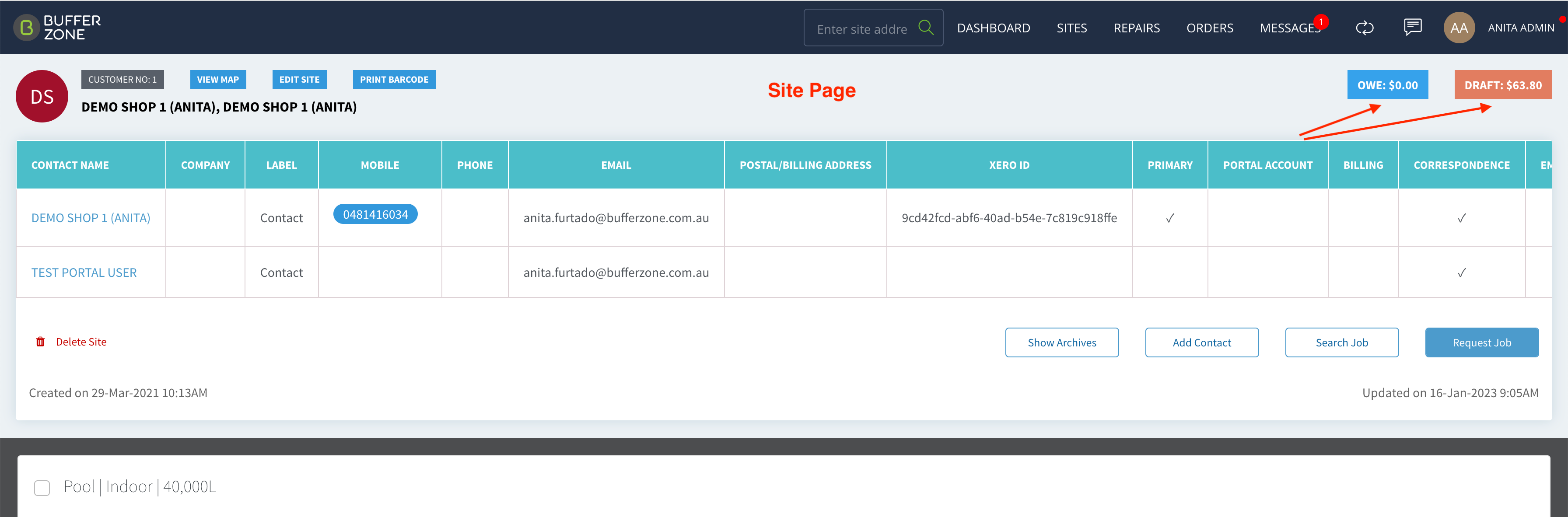Click the Mobile column header
The image size is (1568, 517).
(380, 165)
